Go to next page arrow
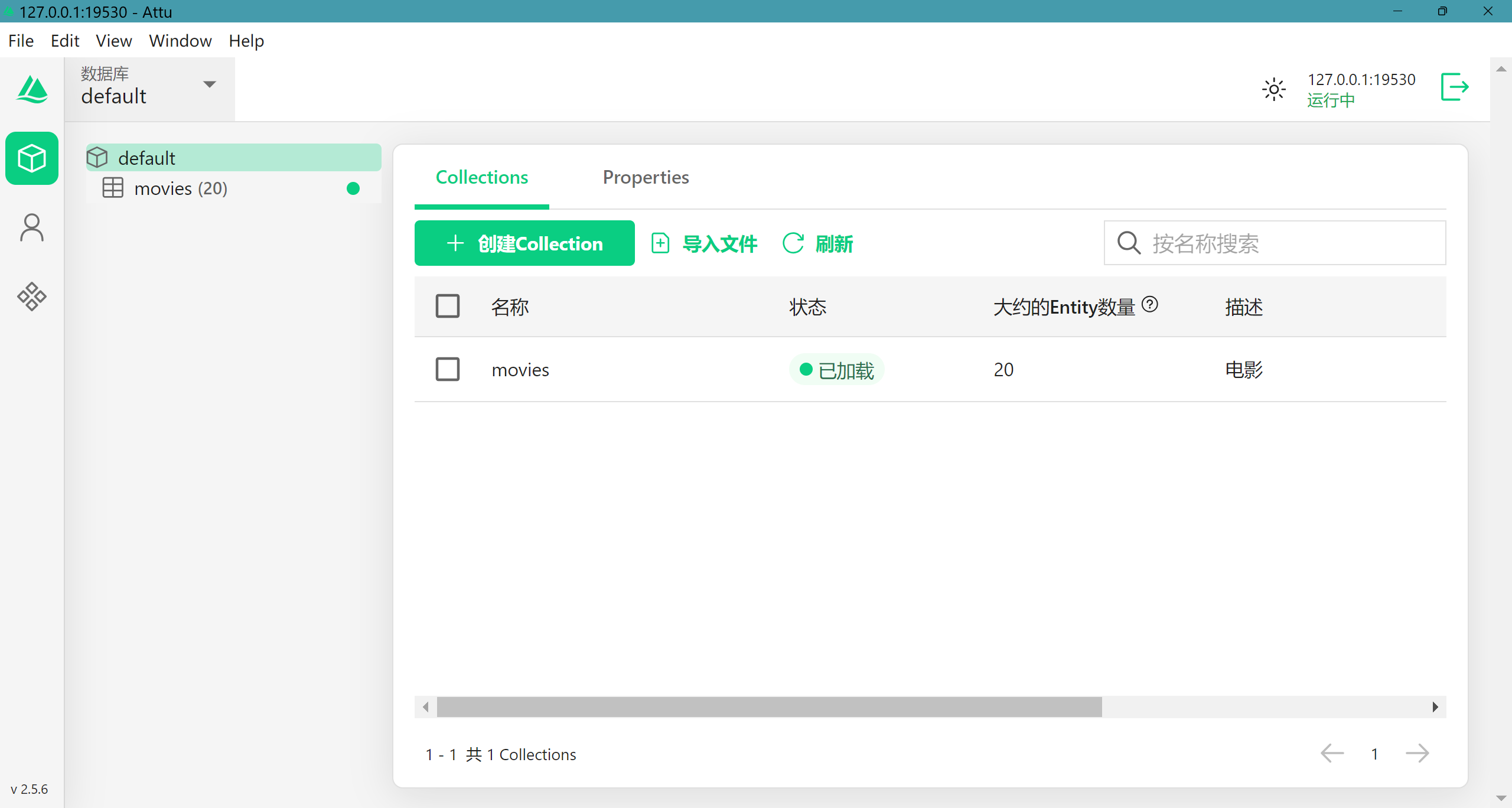This screenshot has height=808, width=1512. pyautogui.click(x=1416, y=754)
